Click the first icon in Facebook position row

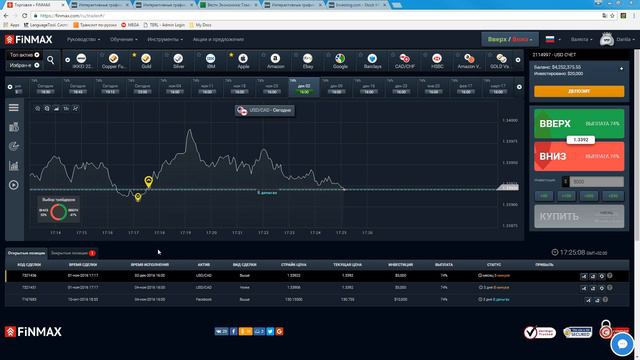point(588,300)
